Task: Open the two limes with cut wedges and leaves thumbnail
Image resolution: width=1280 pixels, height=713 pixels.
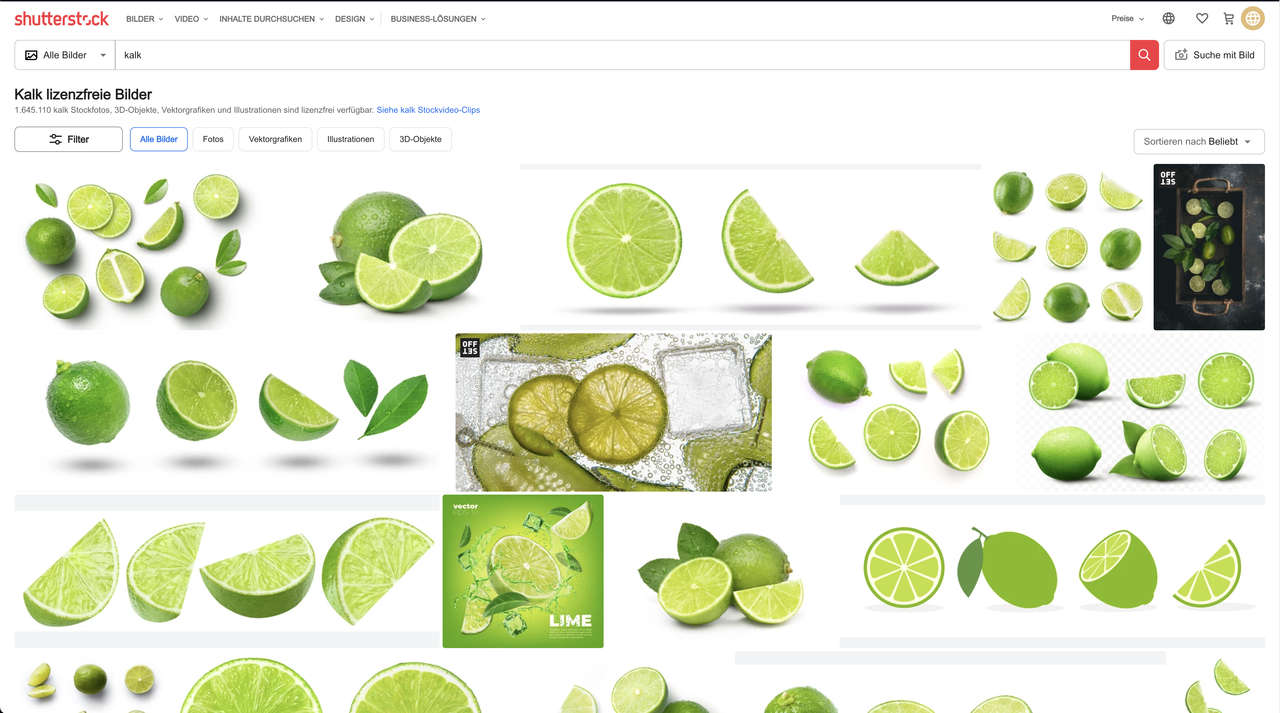Action: point(721,571)
